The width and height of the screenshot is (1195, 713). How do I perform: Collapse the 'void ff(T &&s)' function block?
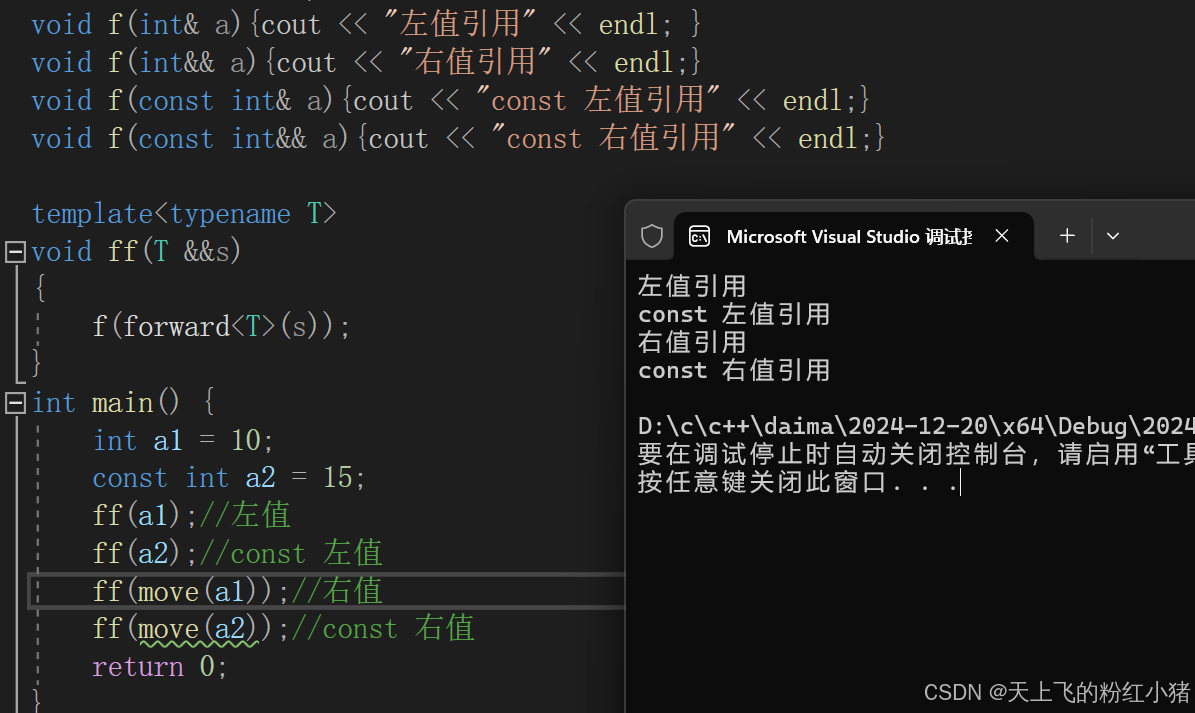(x=15, y=252)
